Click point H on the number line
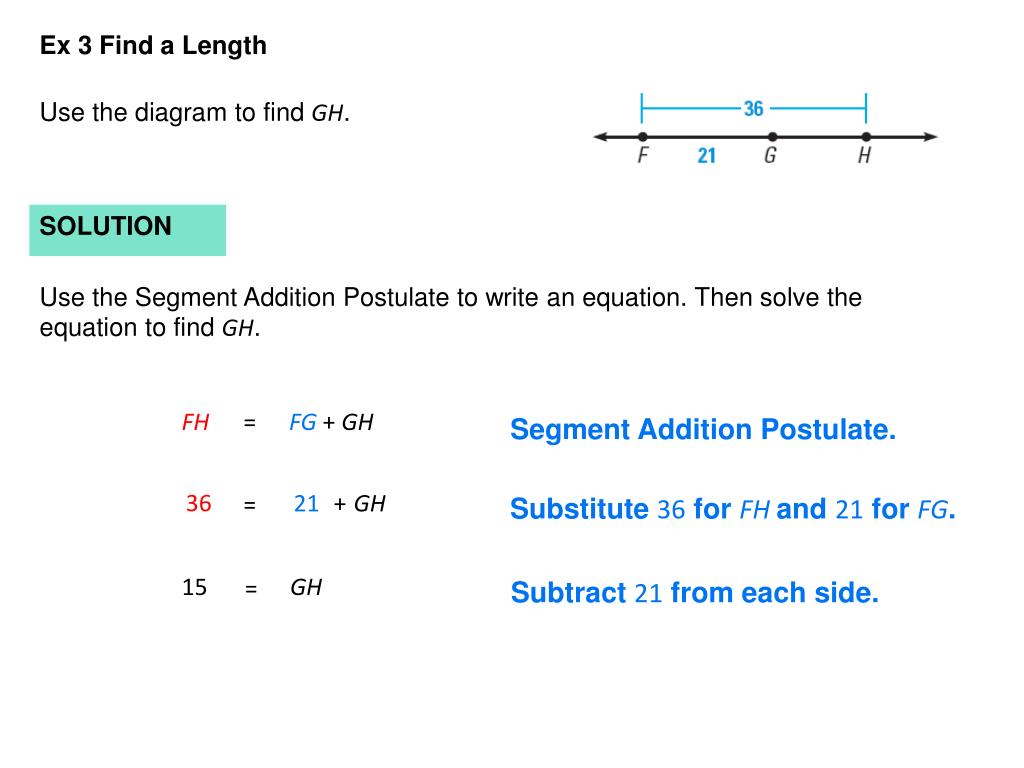Viewport: 1024px width, 768px height. (x=866, y=136)
